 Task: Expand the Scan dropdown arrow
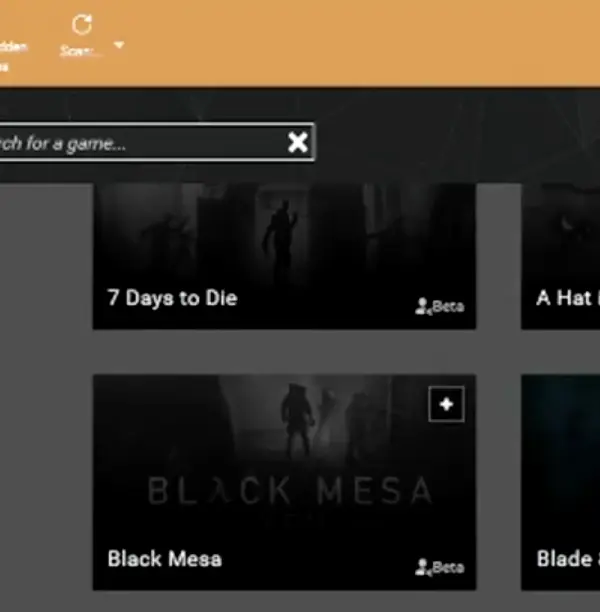tap(119, 45)
